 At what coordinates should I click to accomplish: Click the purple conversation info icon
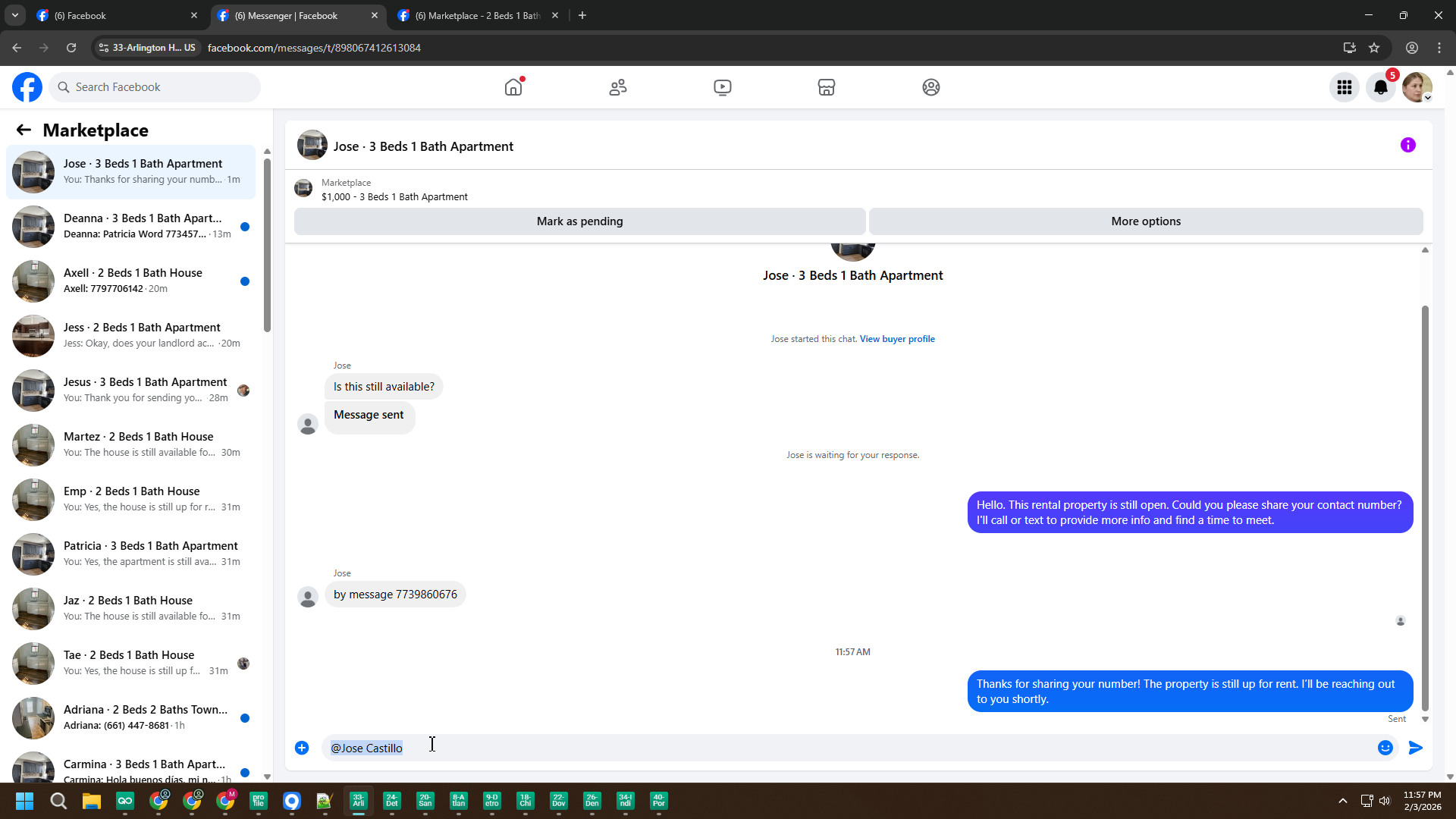coord(1408,145)
